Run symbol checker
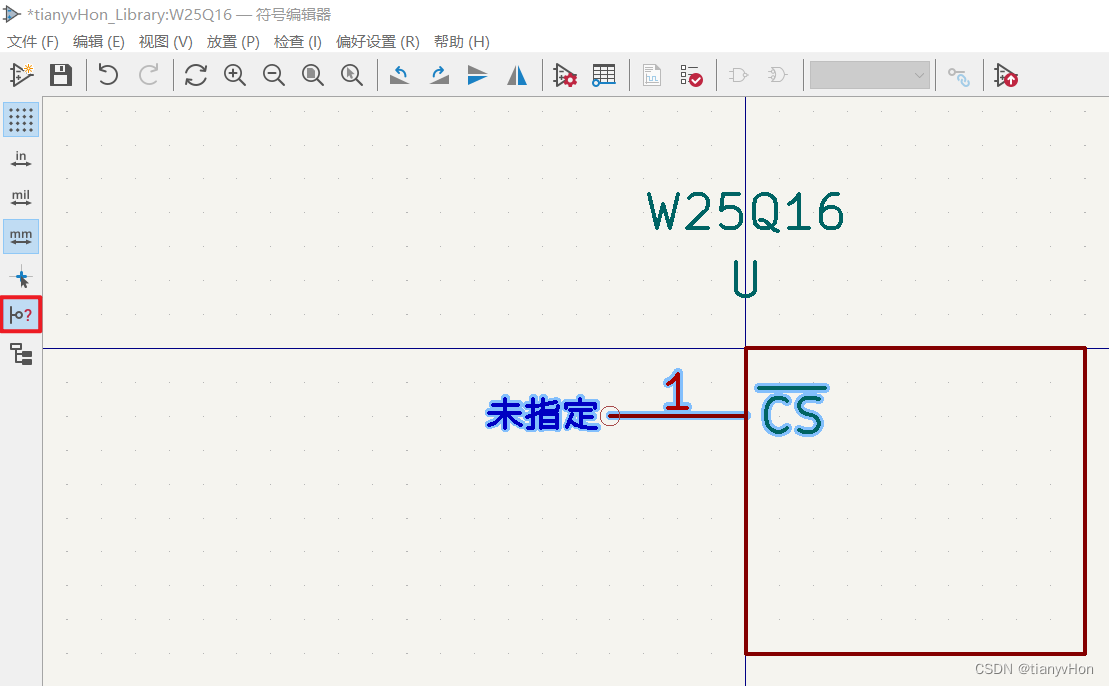 [x=691, y=75]
